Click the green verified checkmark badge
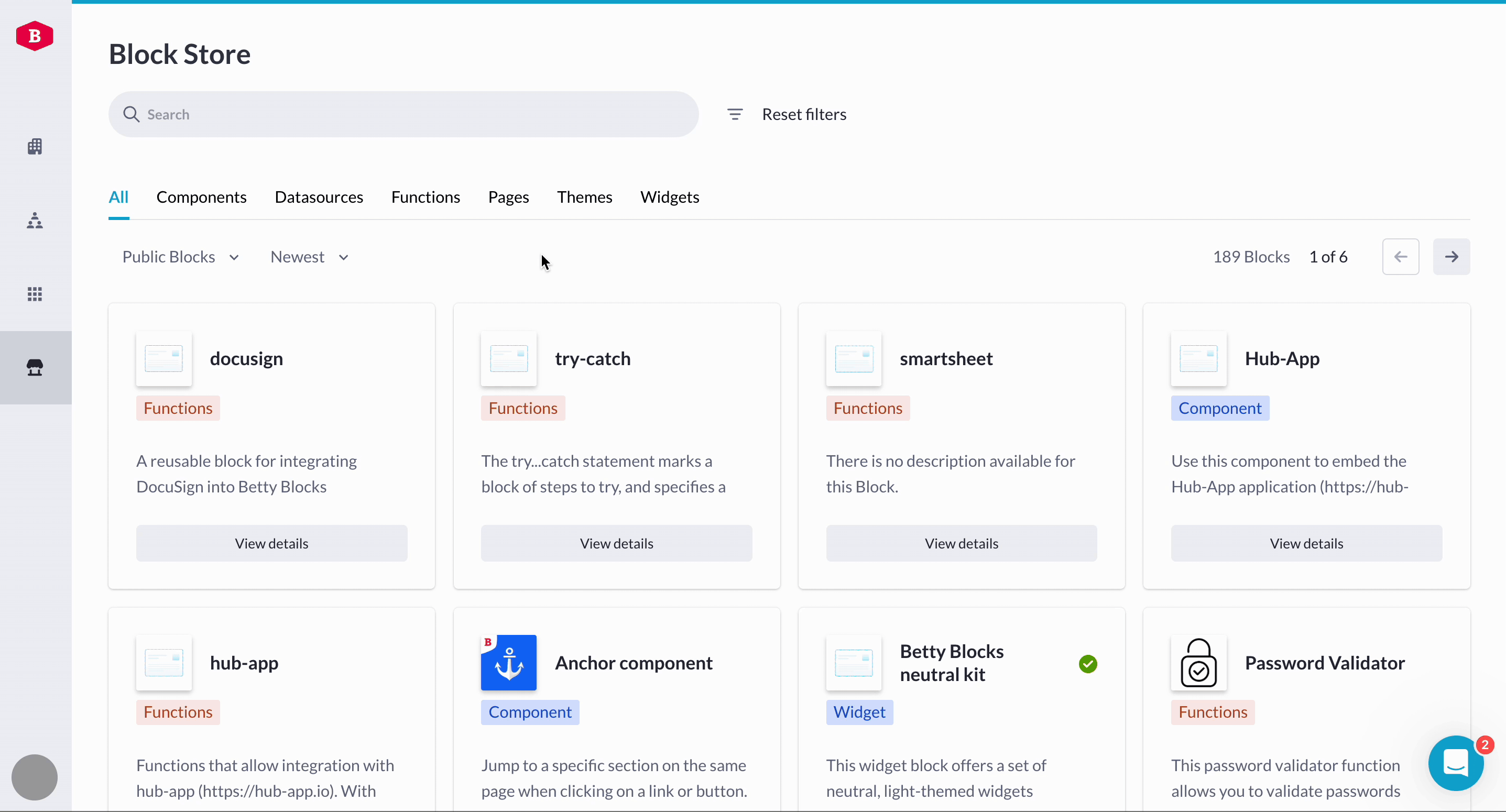This screenshot has width=1506, height=812. [1088, 664]
